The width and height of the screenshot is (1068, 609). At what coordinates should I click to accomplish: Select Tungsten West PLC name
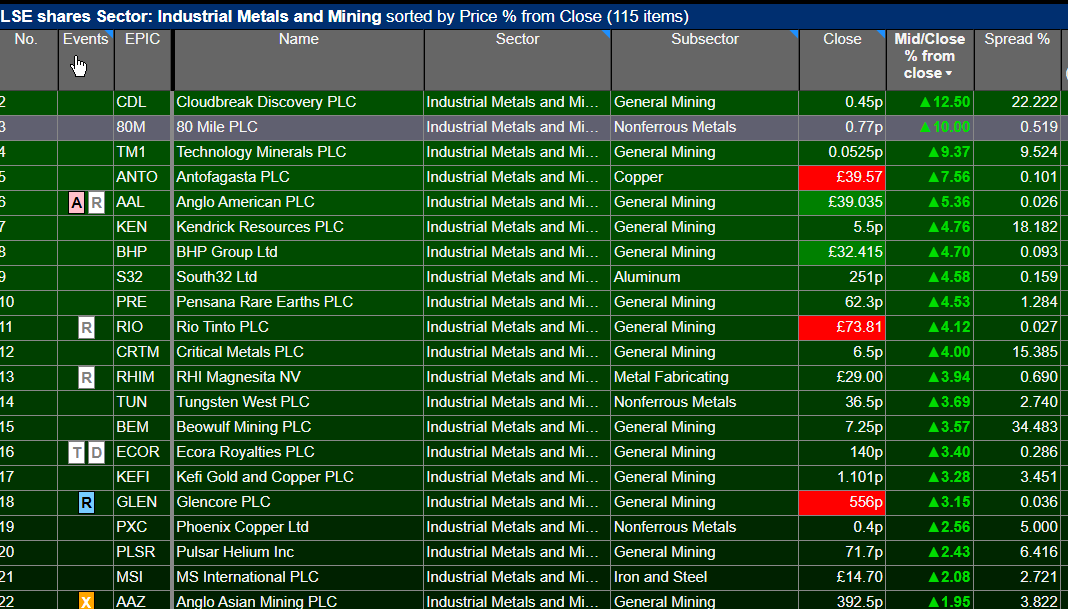click(242, 403)
